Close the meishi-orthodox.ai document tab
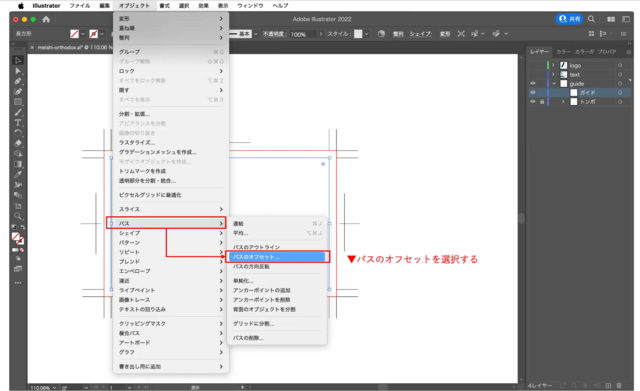The image size is (640, 391). 32,48
